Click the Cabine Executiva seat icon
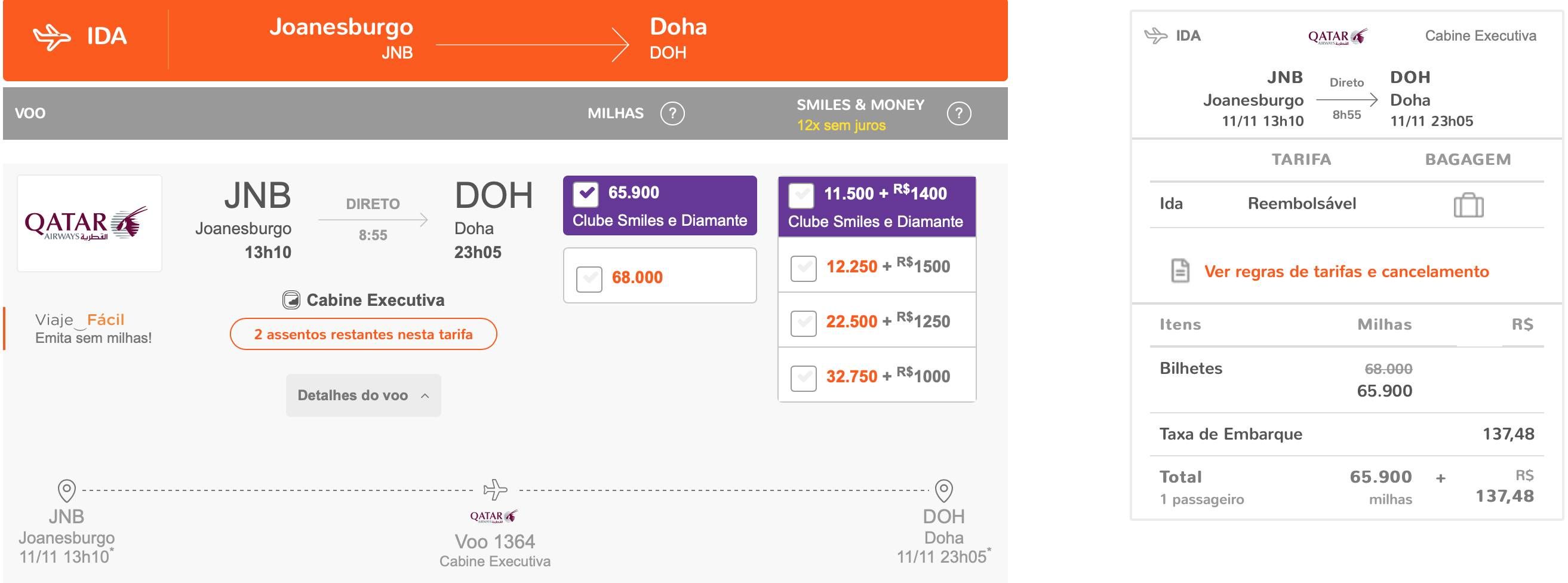The width and height of the screenshot is (1568, 583). coord(291,300)
